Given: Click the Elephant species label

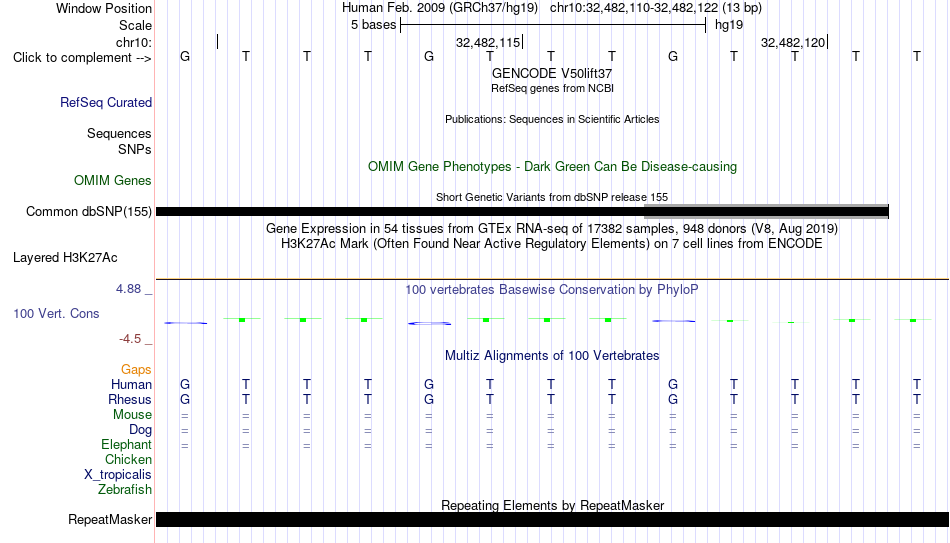Looking at the screenshot, I should point(127,445).
